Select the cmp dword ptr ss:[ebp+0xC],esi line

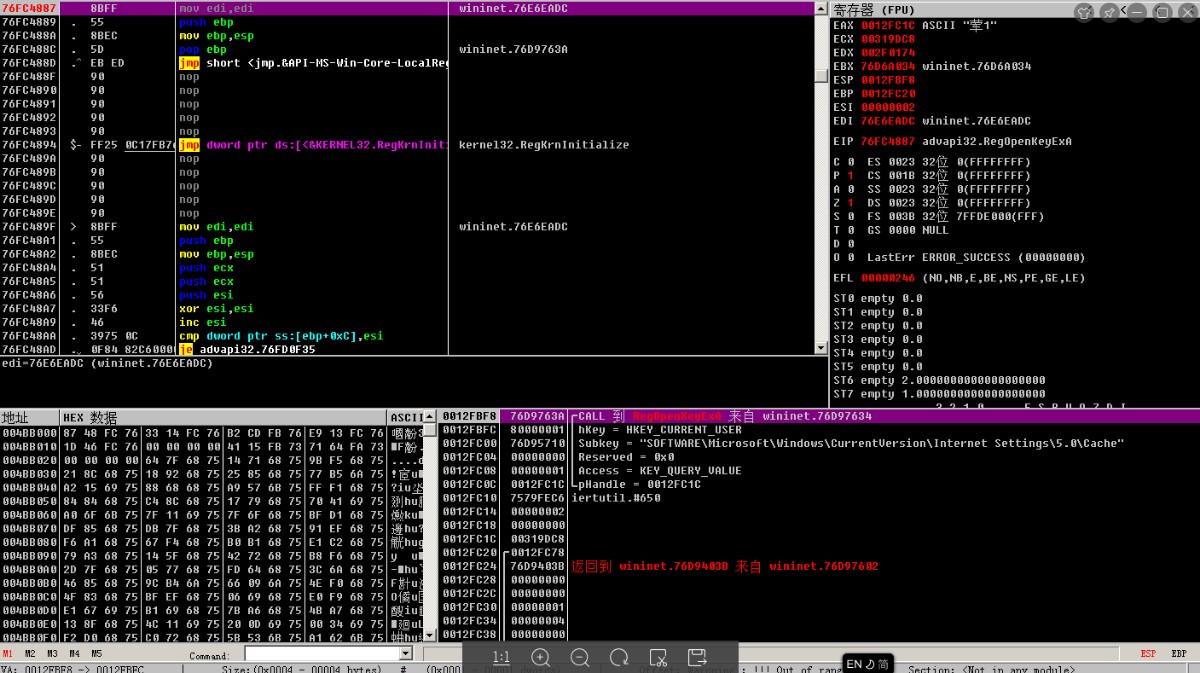[x=282, y=336]
